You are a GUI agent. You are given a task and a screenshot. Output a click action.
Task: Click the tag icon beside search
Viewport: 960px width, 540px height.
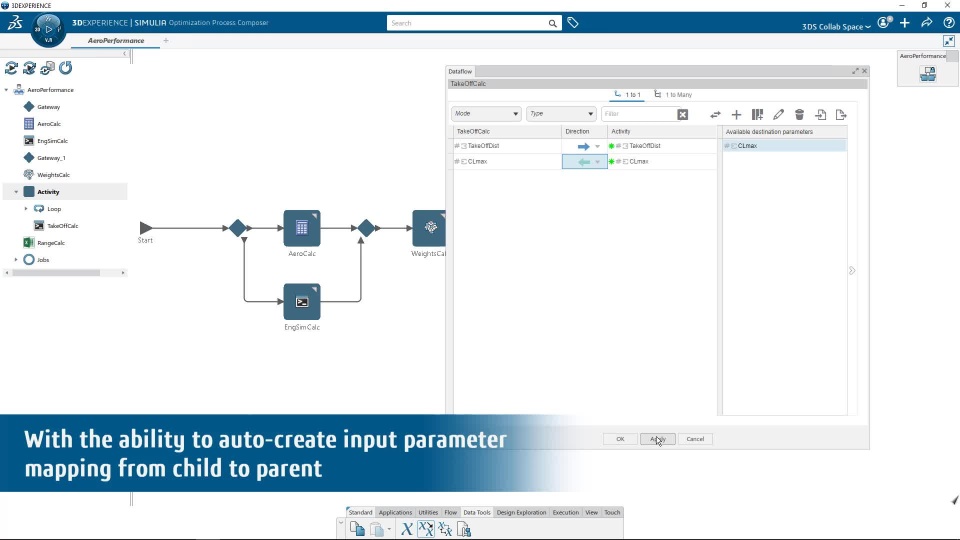pos(572,23)
